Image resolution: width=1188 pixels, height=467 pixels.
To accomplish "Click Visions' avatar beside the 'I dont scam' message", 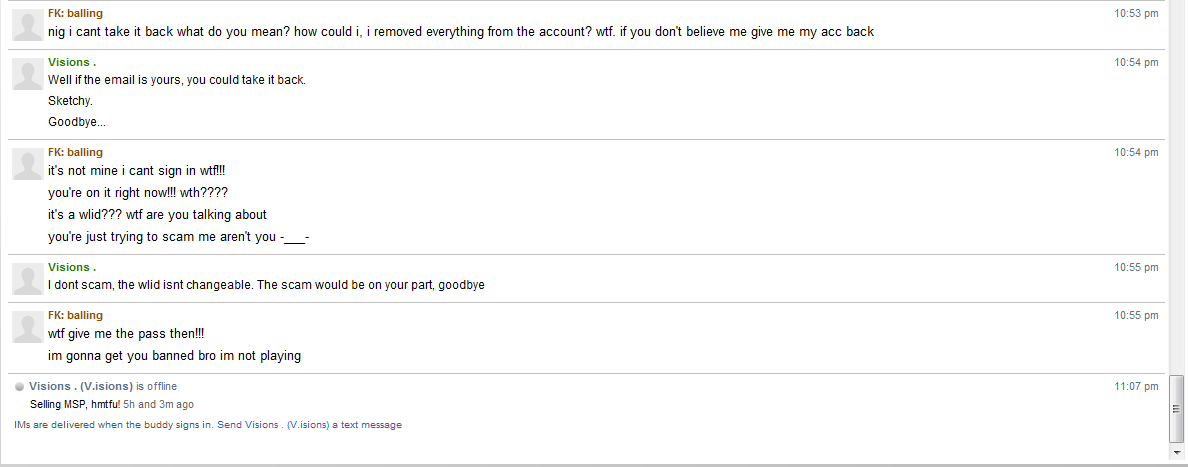I will click(27, 278).
